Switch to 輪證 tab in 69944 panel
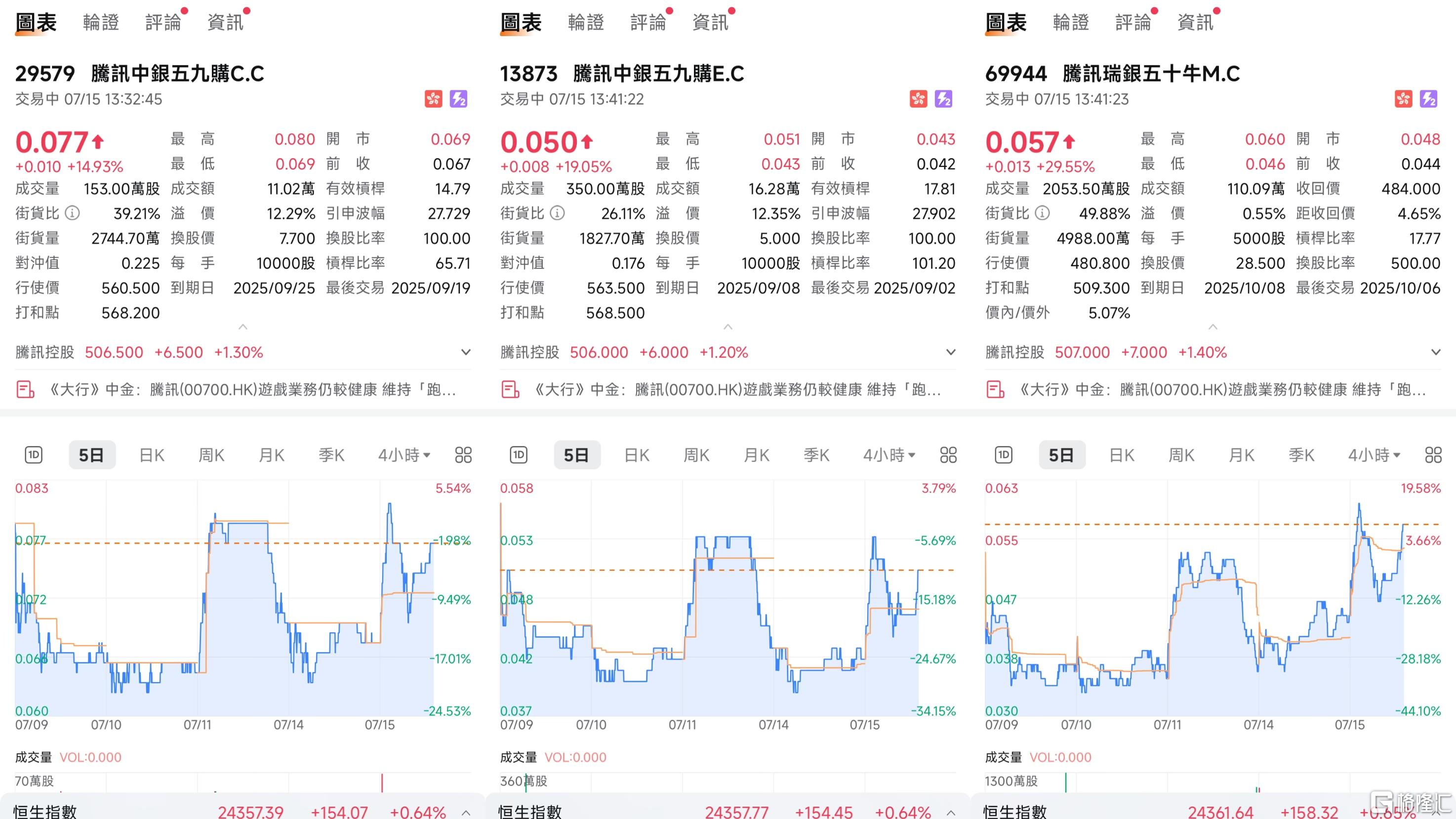Viewport: 1456px width, 819px height. (1071, 23)
